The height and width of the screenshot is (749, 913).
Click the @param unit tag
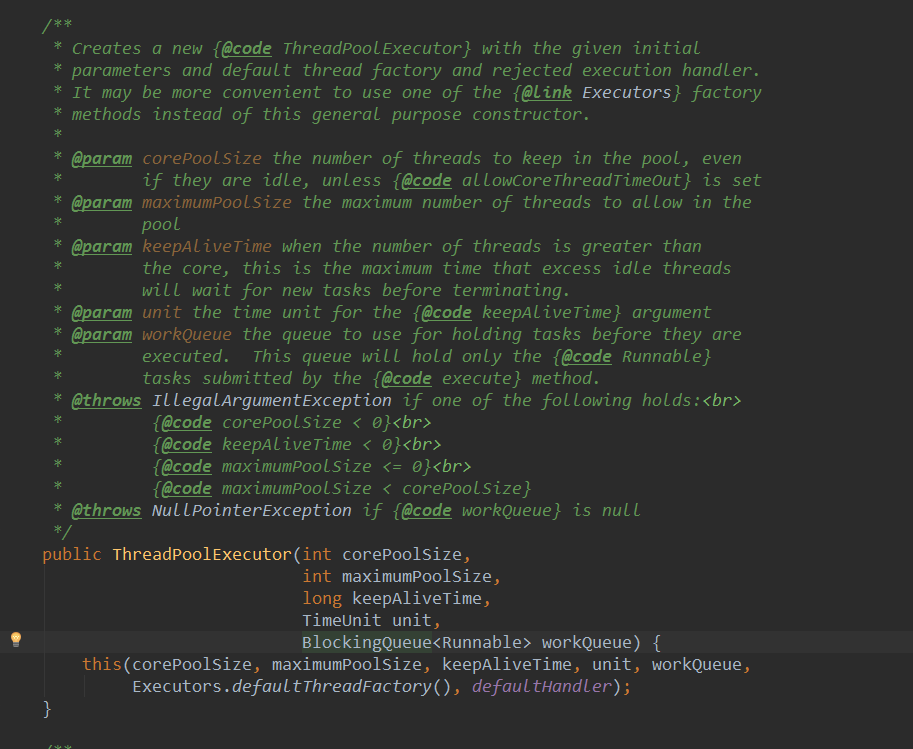click(x=102, y=311)
